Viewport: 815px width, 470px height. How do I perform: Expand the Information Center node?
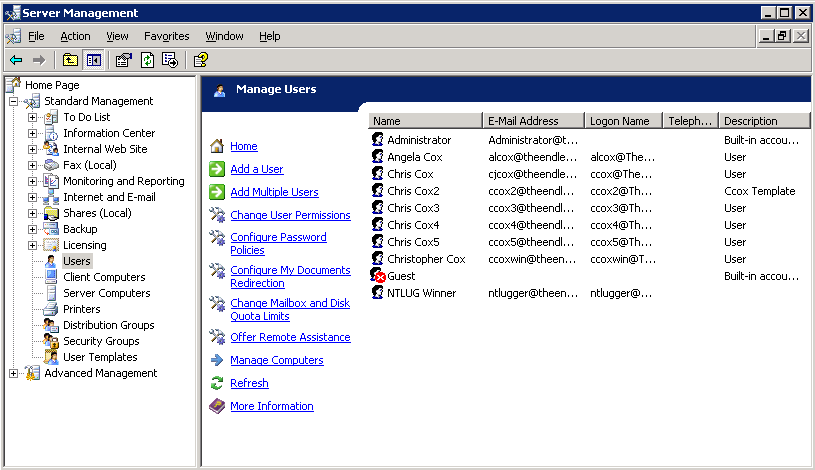(x=32, y=134)
